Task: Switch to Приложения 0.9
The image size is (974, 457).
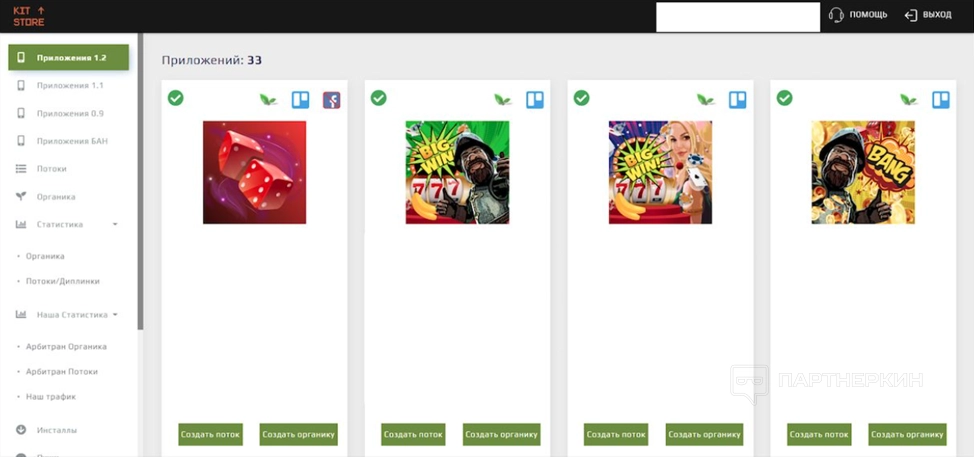Action: tap(68, 113)
